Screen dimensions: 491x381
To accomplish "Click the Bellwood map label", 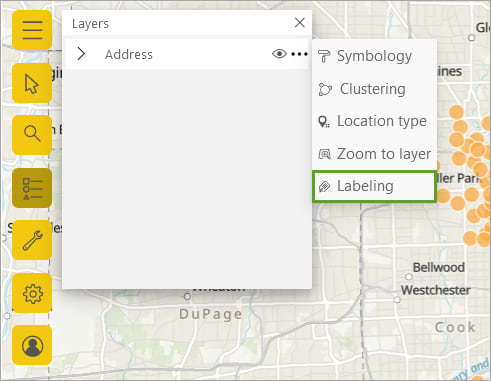I will 439,267.
